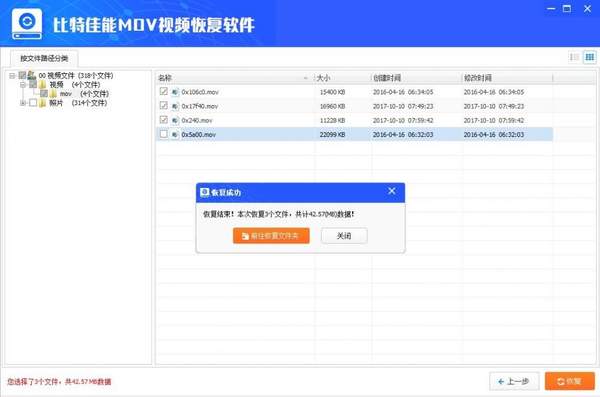The image size is (600, 397).
Task: Toggle the 视频 folder checkbox
Action: (x=33, y=85)
